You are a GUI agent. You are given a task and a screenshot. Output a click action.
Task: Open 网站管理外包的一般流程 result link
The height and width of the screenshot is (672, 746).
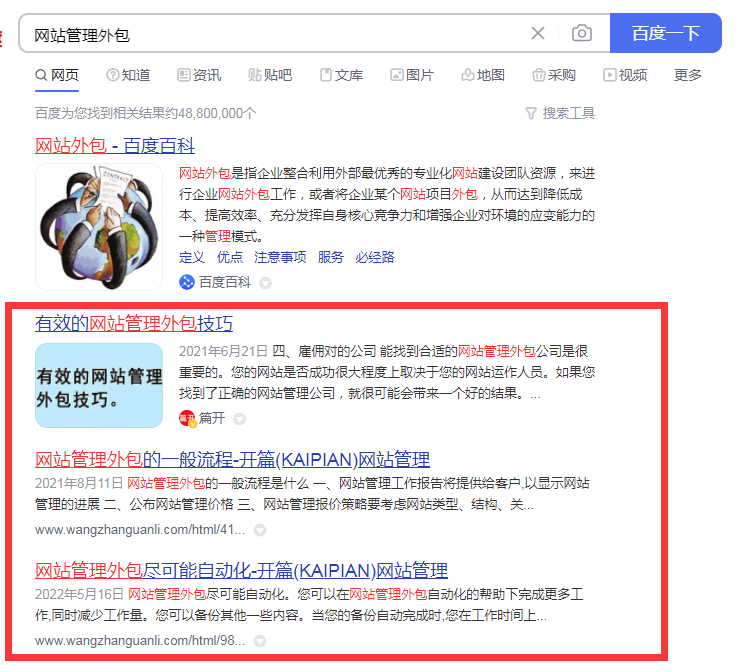232,460
